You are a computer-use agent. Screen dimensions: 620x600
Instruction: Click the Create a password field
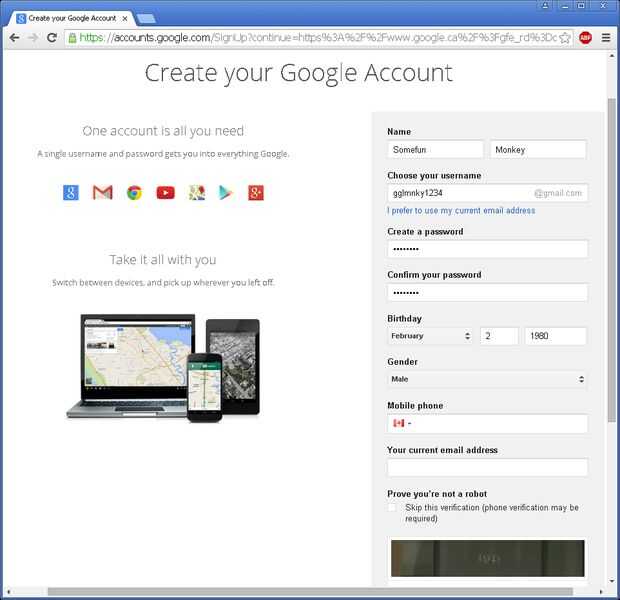(487, 249)
